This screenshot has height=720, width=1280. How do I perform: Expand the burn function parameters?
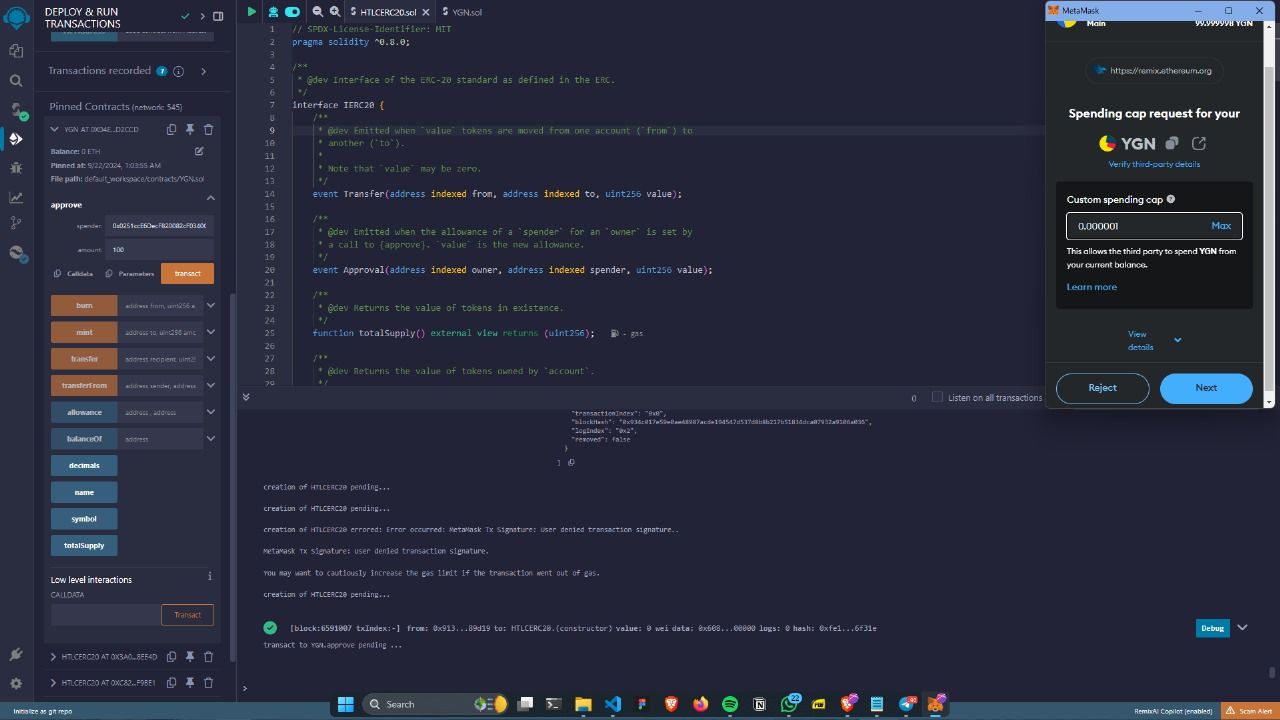pyautogui.click(x=210, y=305)
